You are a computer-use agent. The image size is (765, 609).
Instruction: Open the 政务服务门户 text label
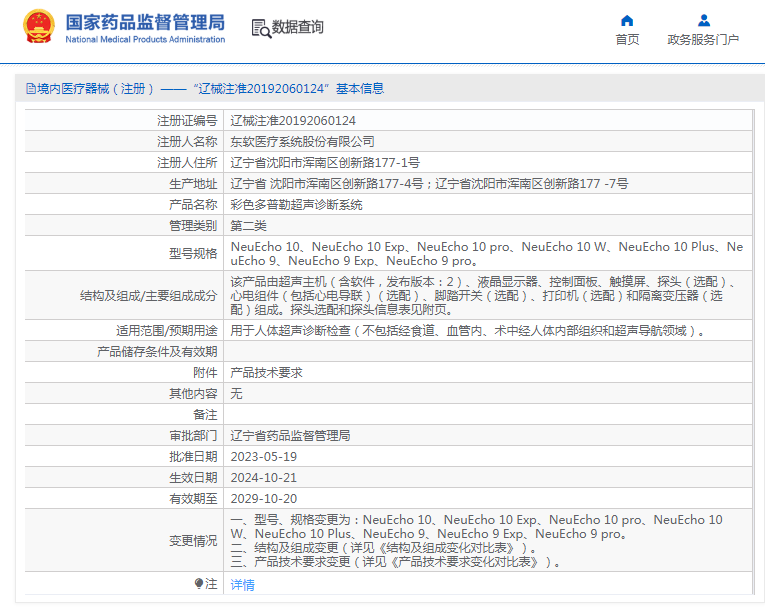pos(703,40)
